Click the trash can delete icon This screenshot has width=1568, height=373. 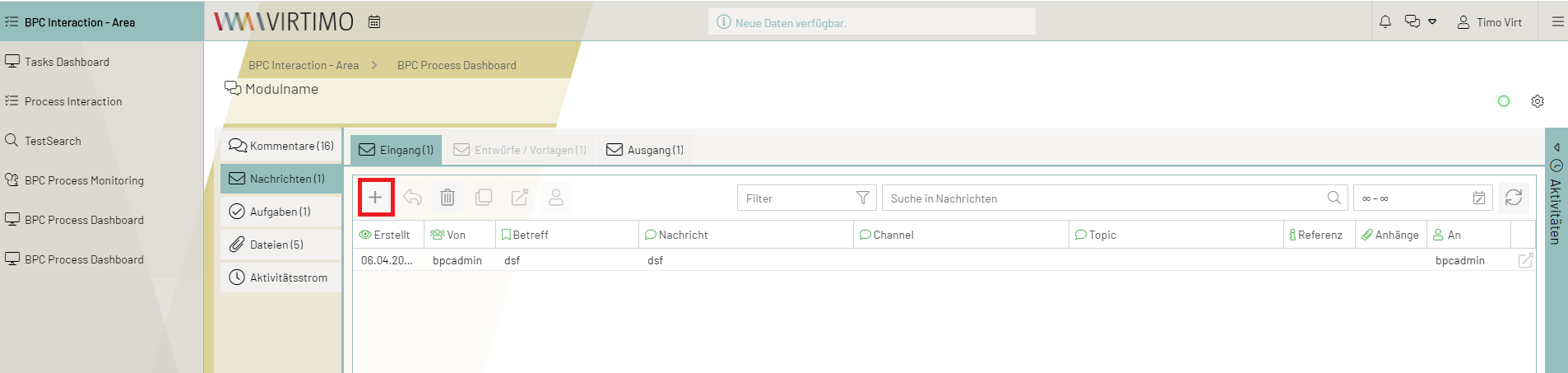[x=448, y=198]
